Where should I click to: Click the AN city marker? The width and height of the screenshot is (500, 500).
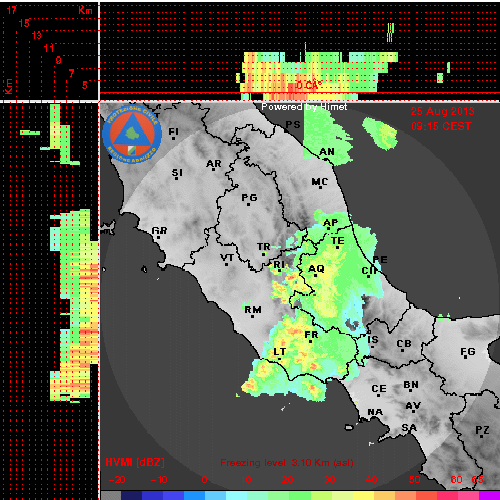point(326,159)
